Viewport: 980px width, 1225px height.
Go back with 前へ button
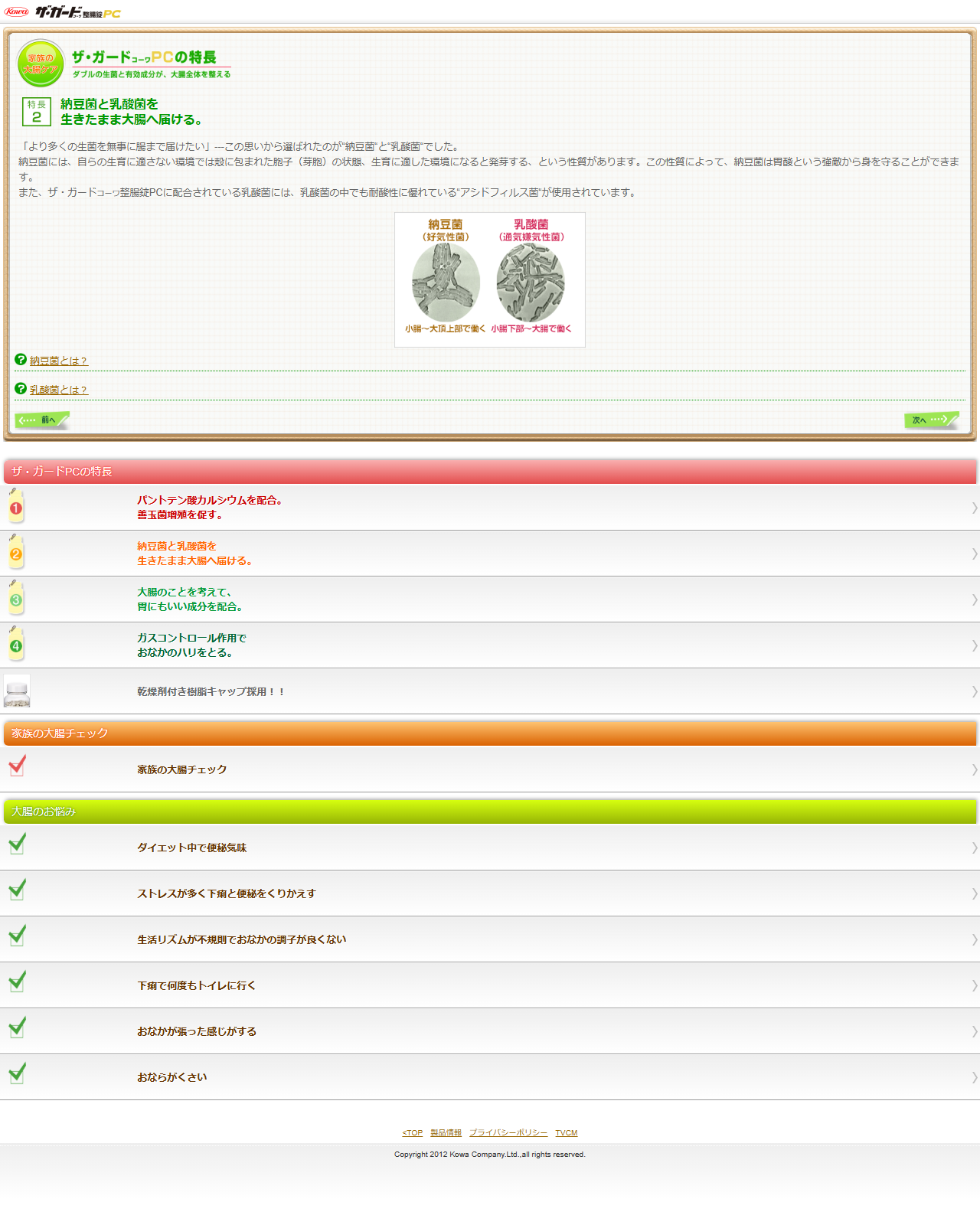pos(43,420)
